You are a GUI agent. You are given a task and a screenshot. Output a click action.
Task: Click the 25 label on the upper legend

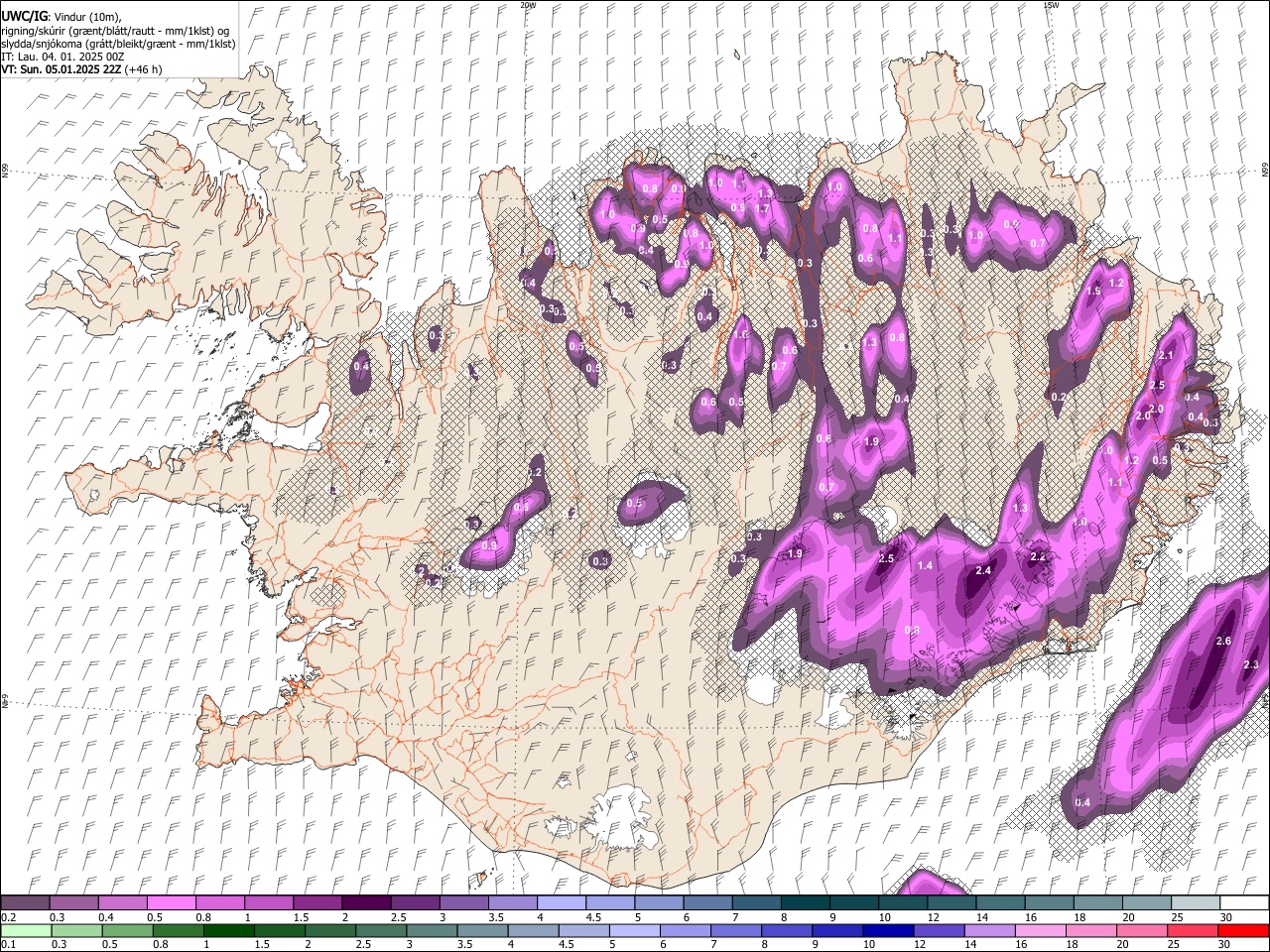point(1177,917)
